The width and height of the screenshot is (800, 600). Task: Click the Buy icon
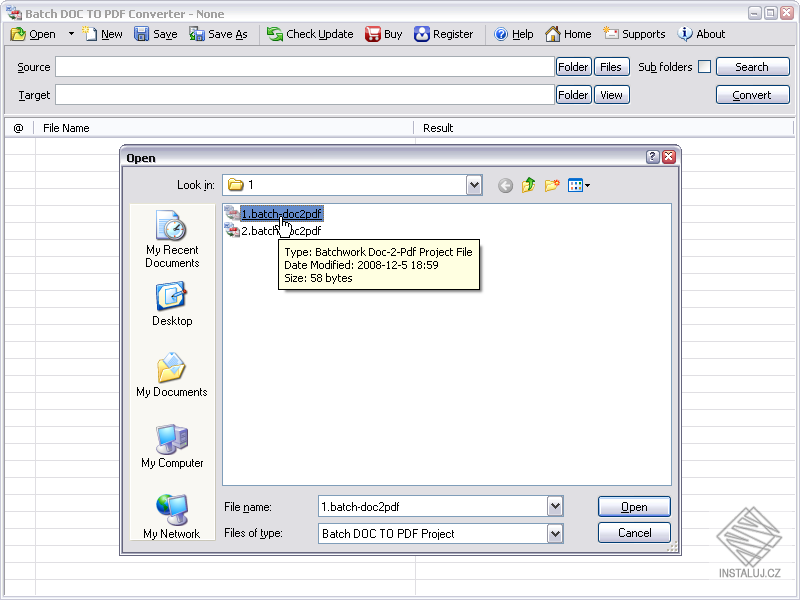[x=382, y=33]
